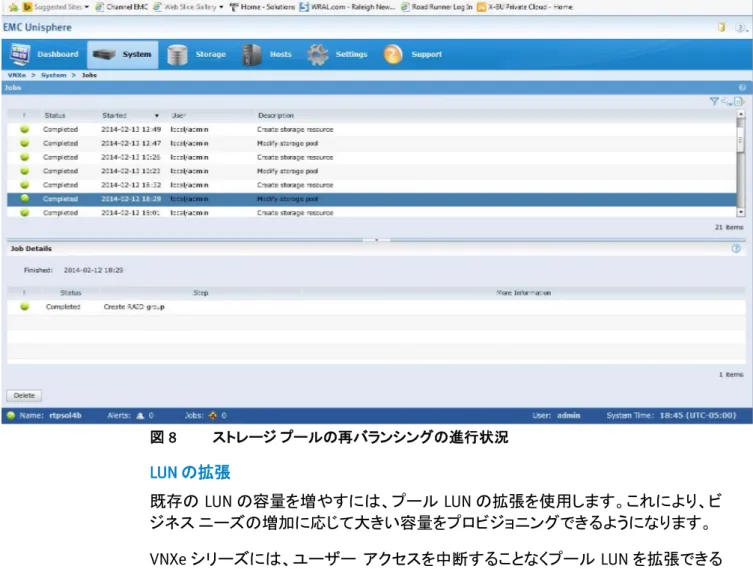Image resolution: width=753 pixels, height=569 pixels.
Task: Open the Suggested Sites favorites dropdown
Action: pyautogui.click(x=56, y=7)
